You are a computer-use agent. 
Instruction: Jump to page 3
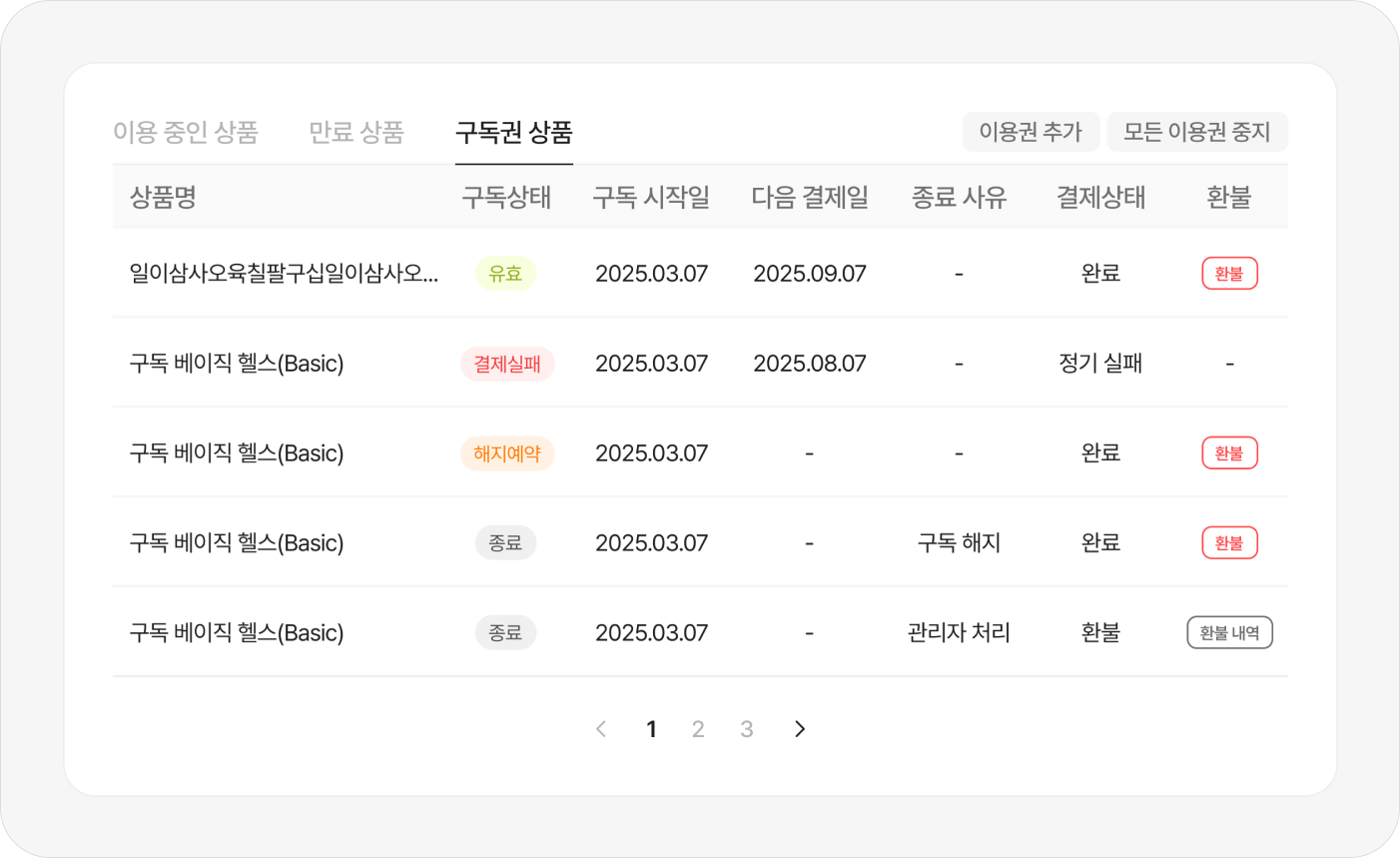[746, 729]
